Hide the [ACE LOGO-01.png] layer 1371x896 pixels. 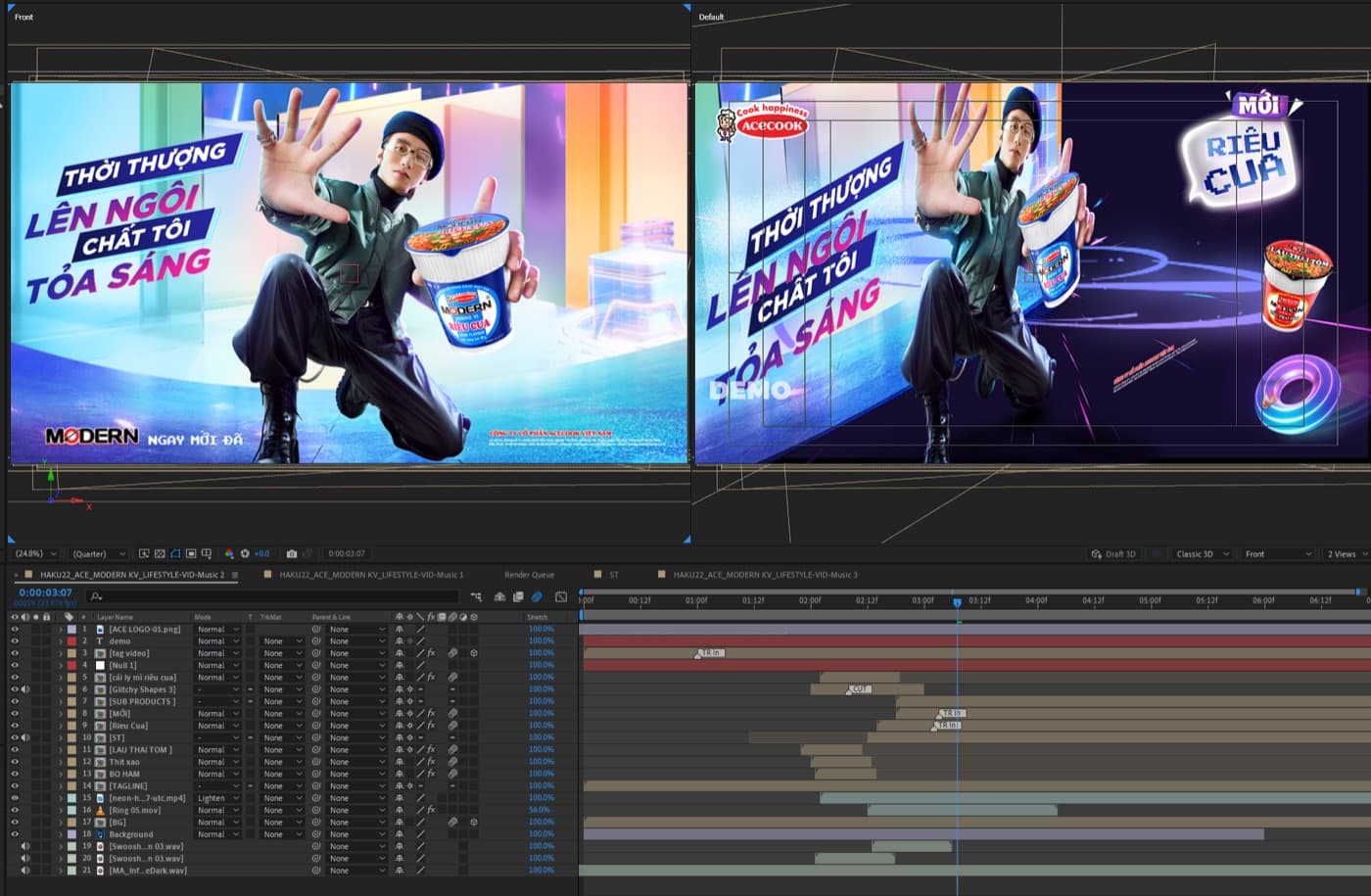coord(15,629)
